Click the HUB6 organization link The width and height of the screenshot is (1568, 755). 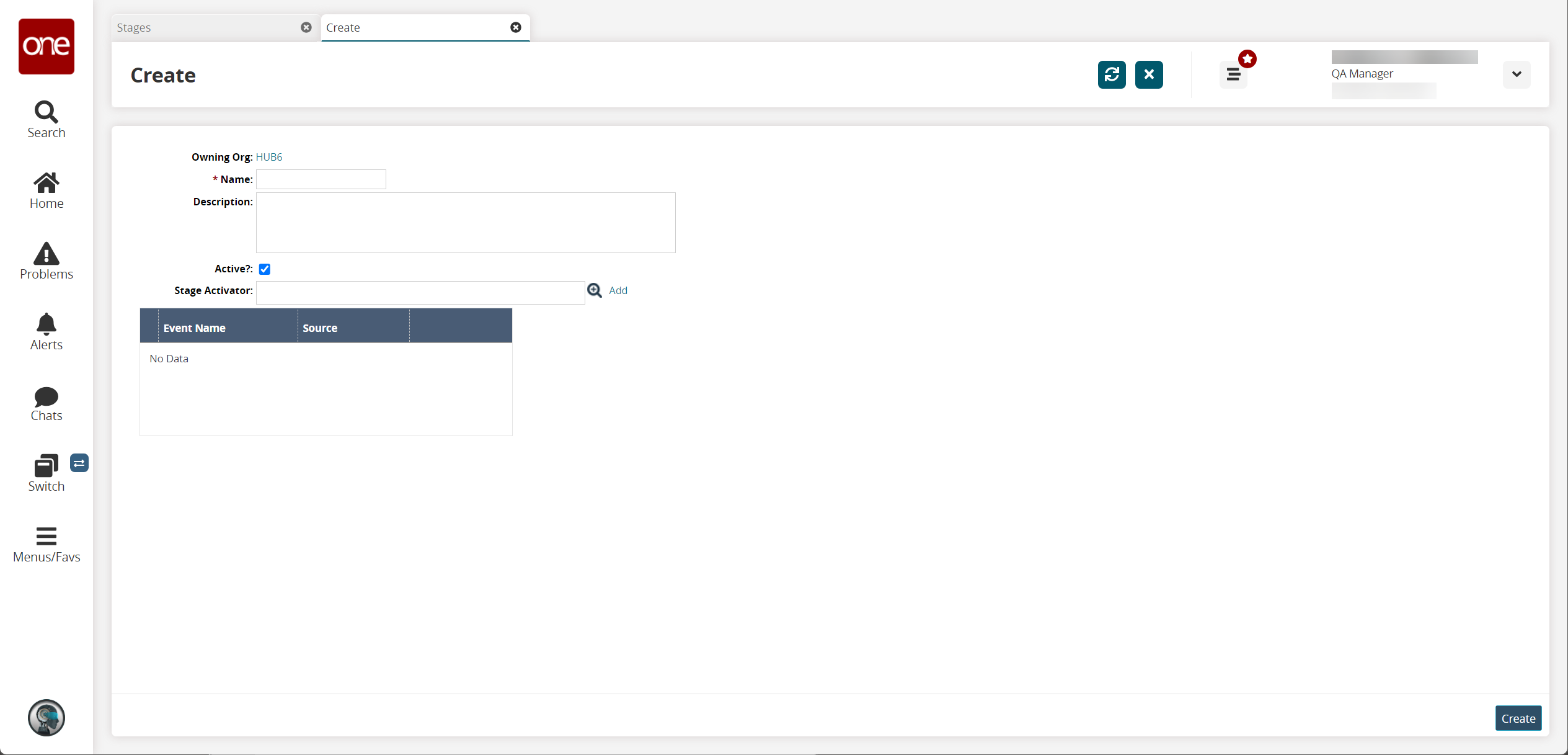tap(270, 157)
